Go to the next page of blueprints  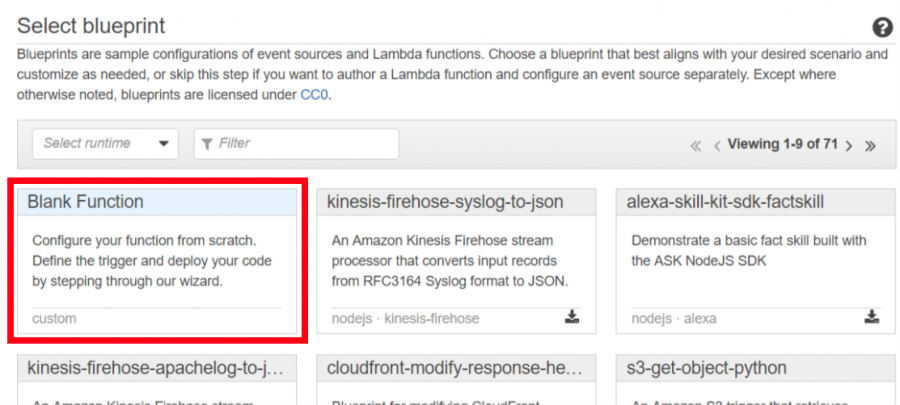click(x=849, y=146)
